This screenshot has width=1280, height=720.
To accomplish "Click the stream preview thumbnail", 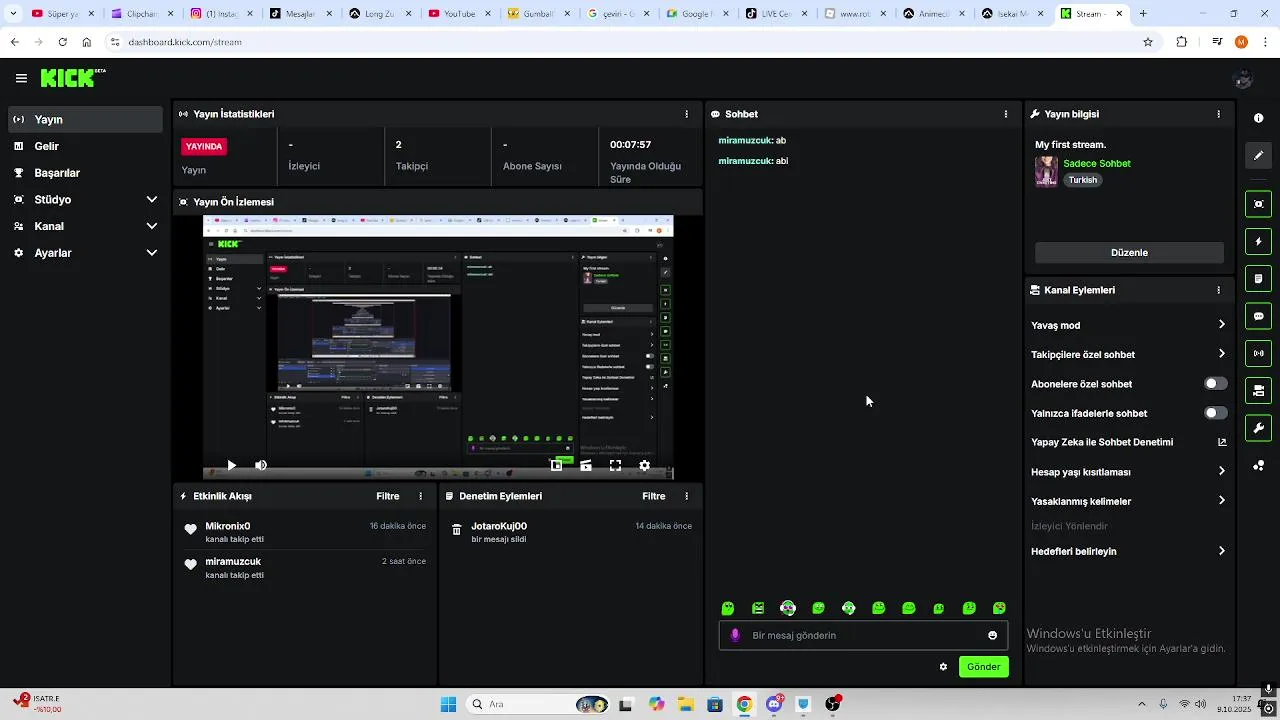I will tap(438, 347).
